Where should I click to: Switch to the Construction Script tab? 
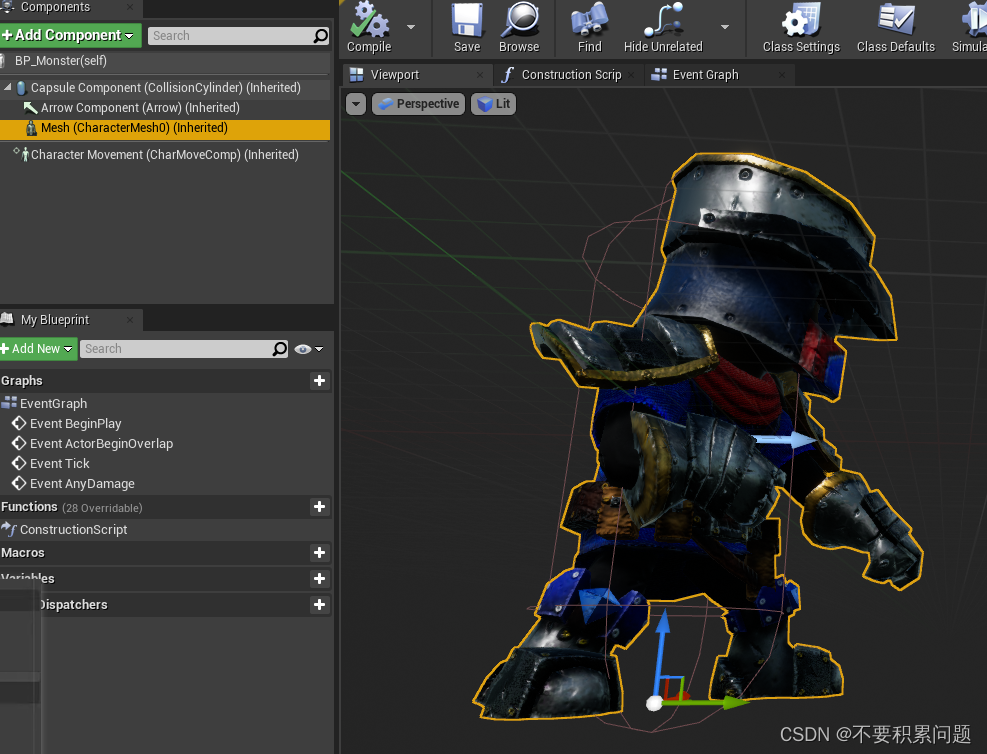coord(570,75)
